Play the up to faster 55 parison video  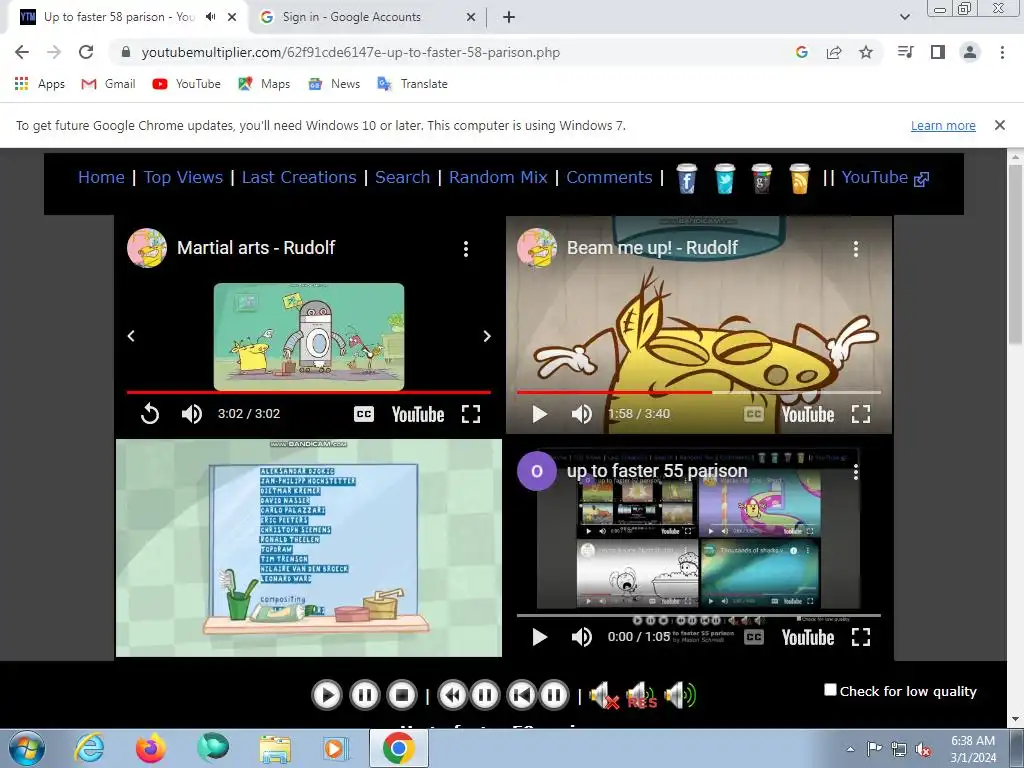click(x=539, y=637)
